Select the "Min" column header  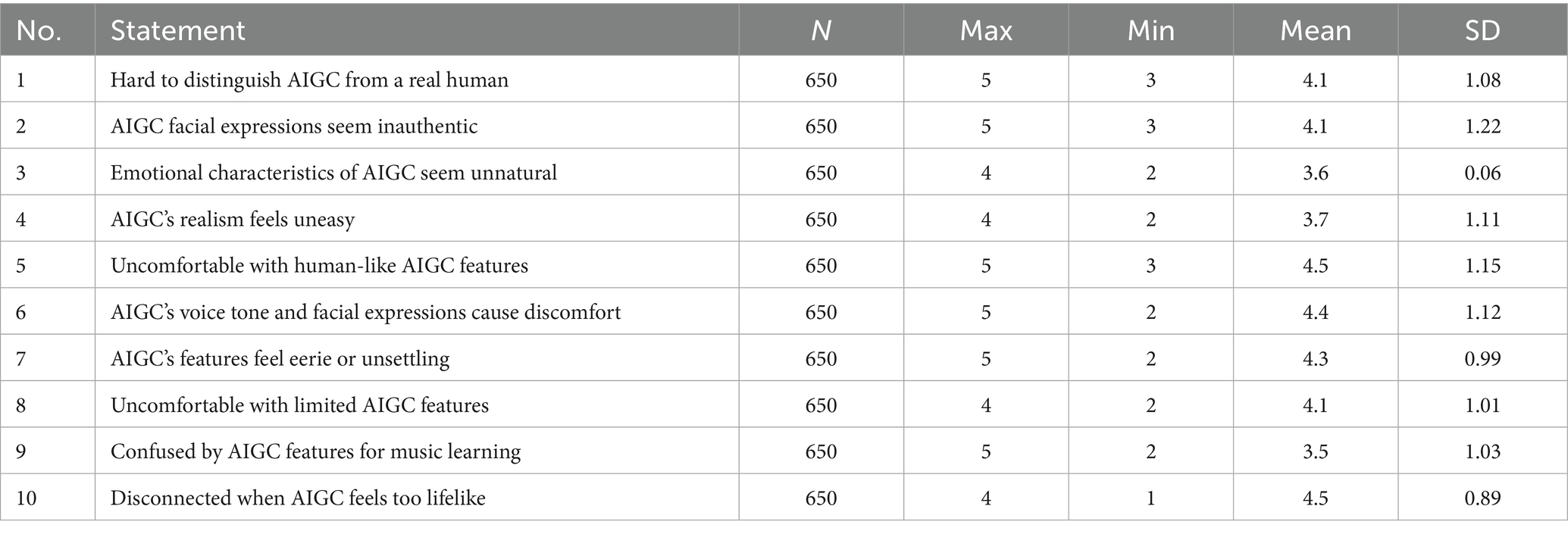click(x=1150, y=30)
